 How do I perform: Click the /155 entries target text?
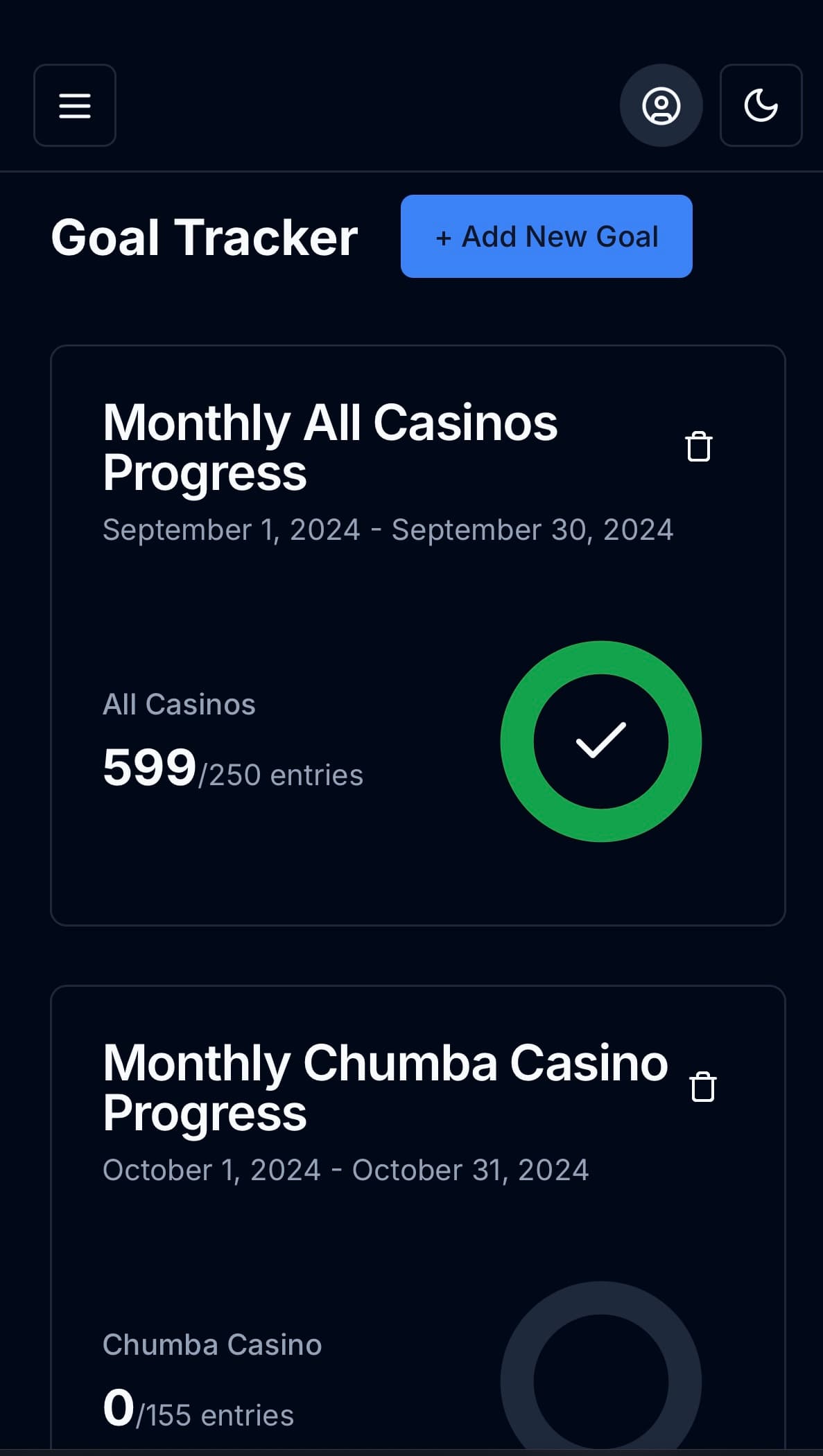click(216, 1416)
